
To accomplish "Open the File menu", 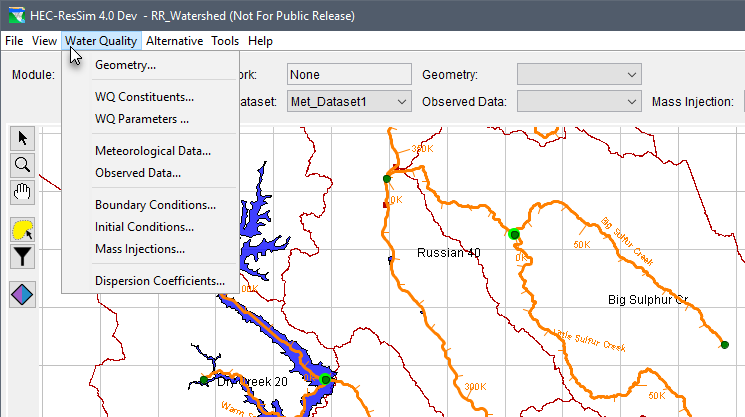I will [x=14, y=41].
